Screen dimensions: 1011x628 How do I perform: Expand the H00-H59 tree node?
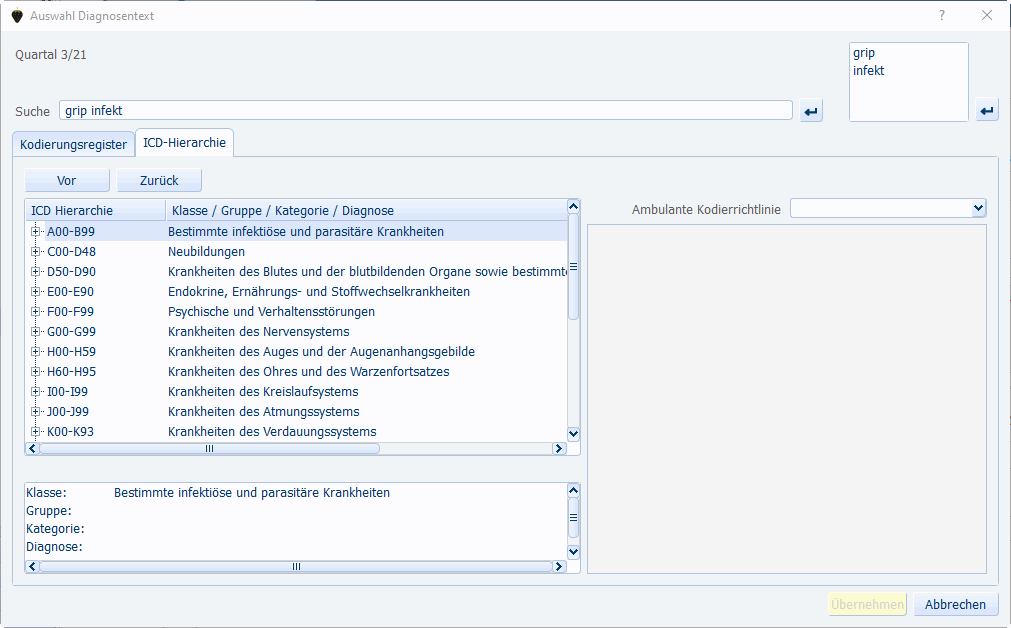(x=35, y=351)
